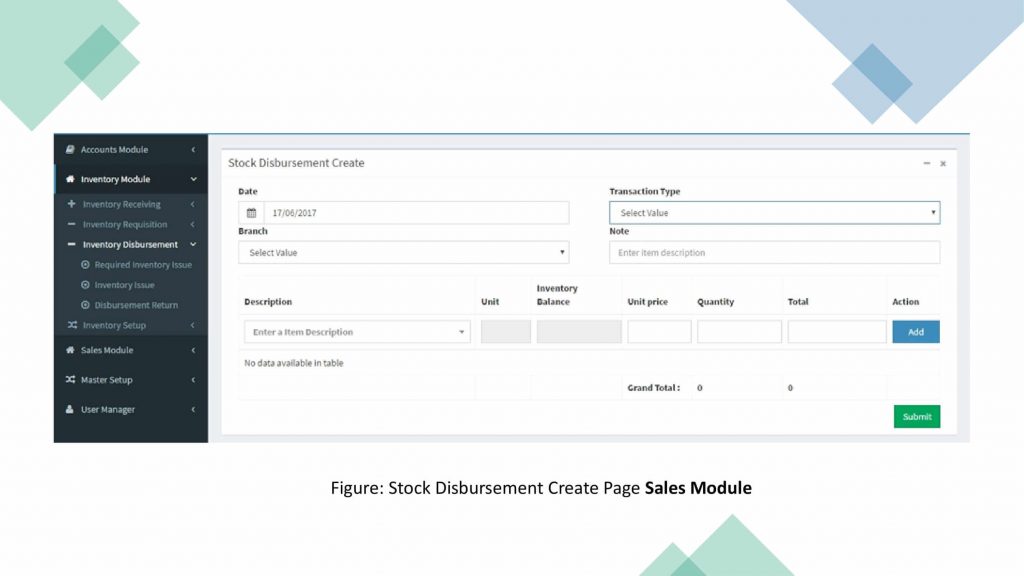The height and width of the screenshot is (576, 1024).
Task: Open the Transaction Type dropdown
Action: (774, 213)
